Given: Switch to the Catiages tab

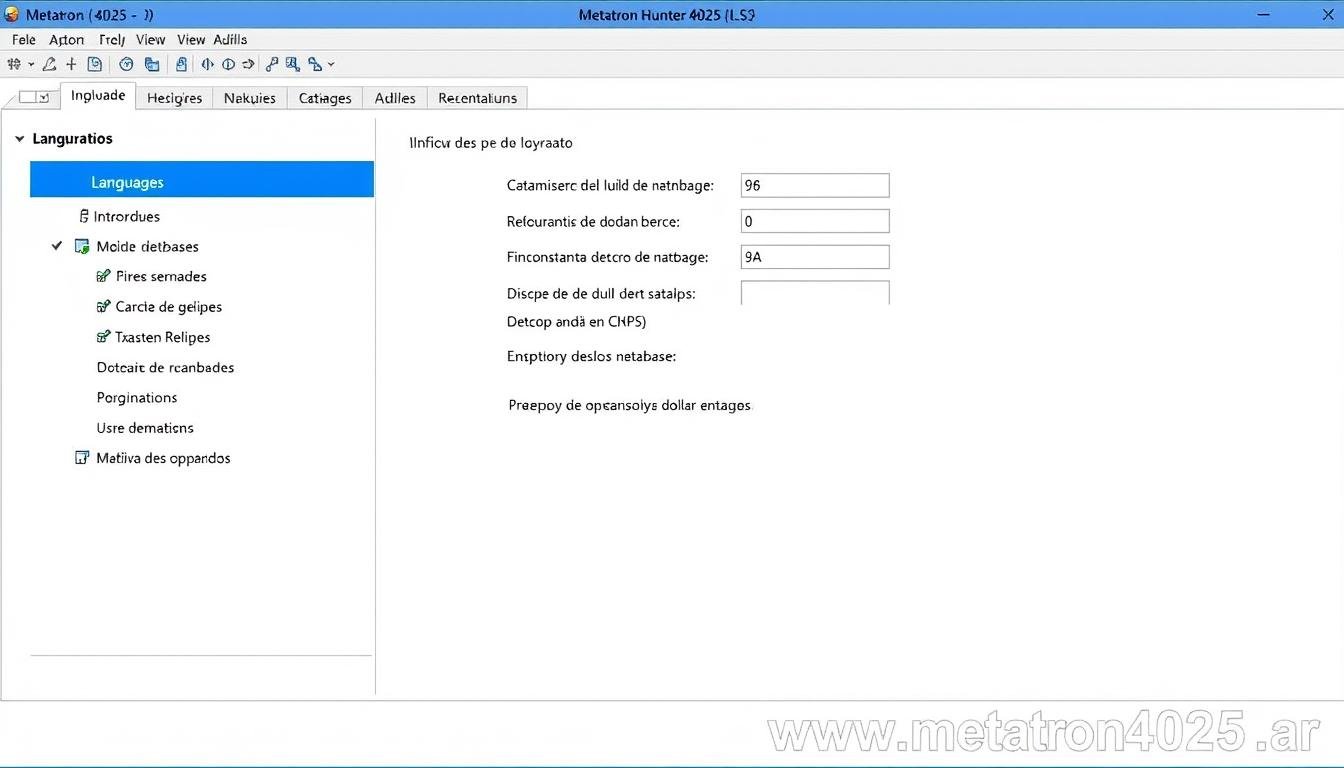Looking at the screenshot, I should (324, 97).
